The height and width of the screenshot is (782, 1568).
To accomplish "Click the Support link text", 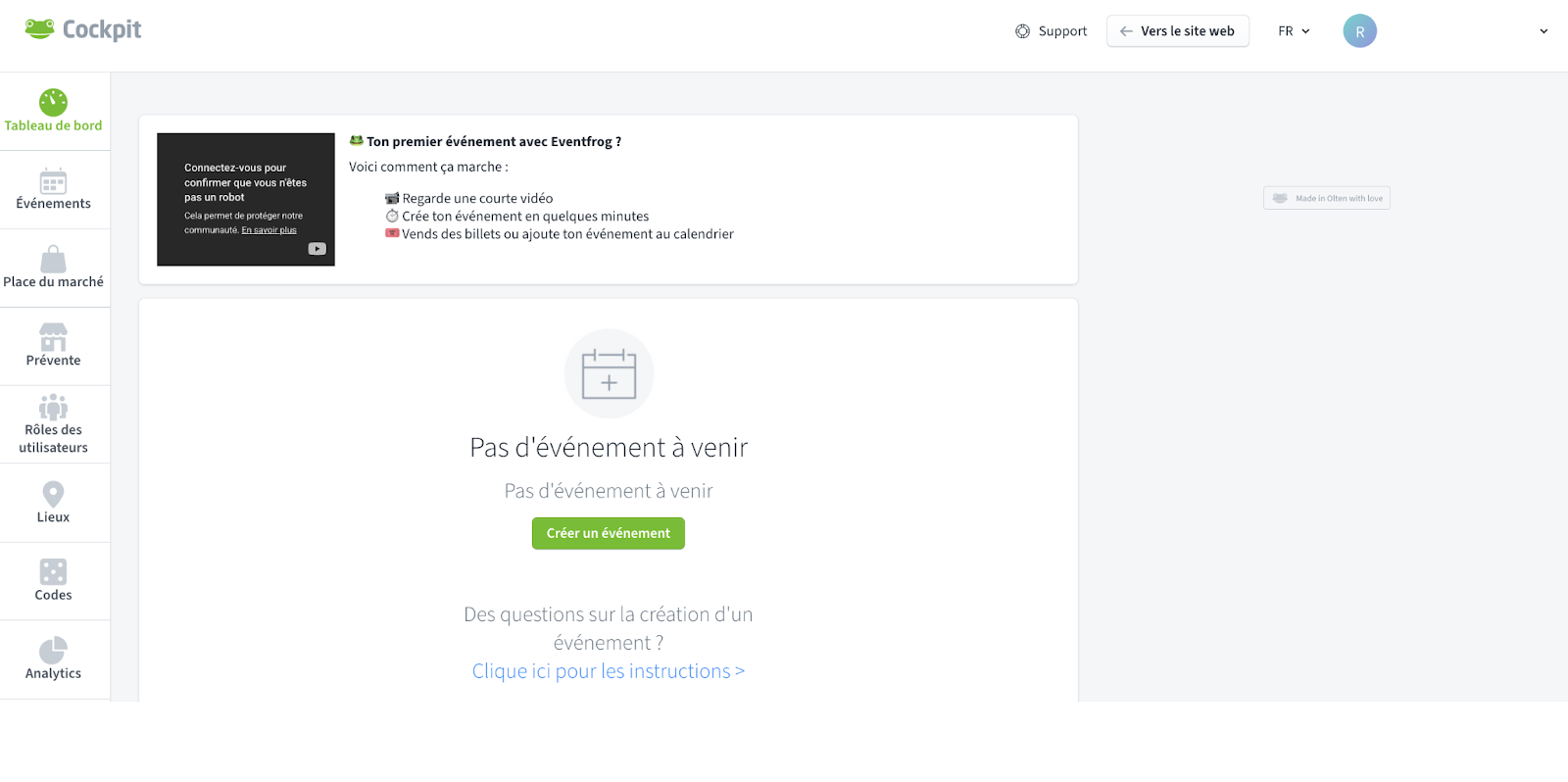I will click(1062, 31).
